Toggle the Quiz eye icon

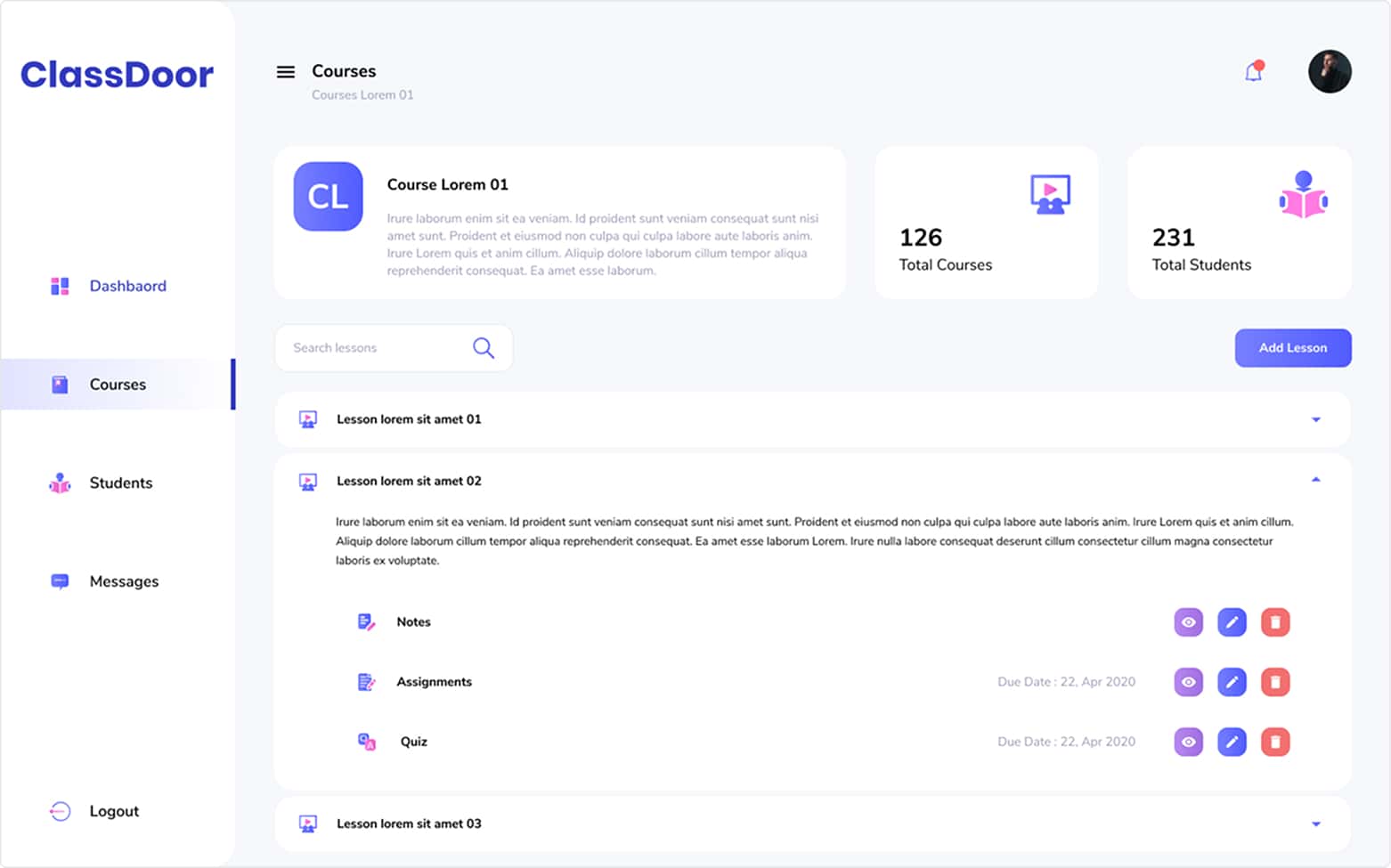coord(1188,742)
